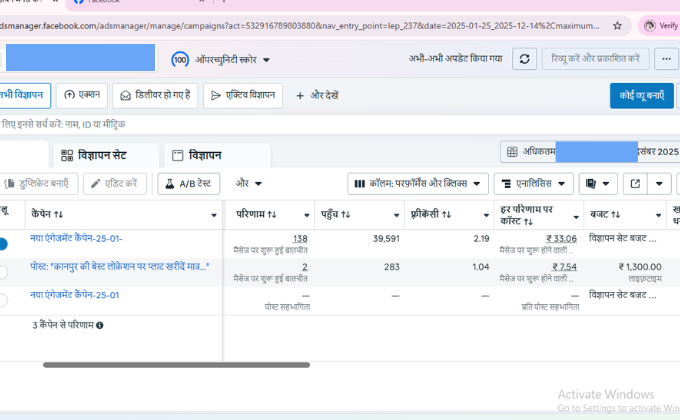
Task: Open the three-dots more options menu
Action: (x=667, y=59)
